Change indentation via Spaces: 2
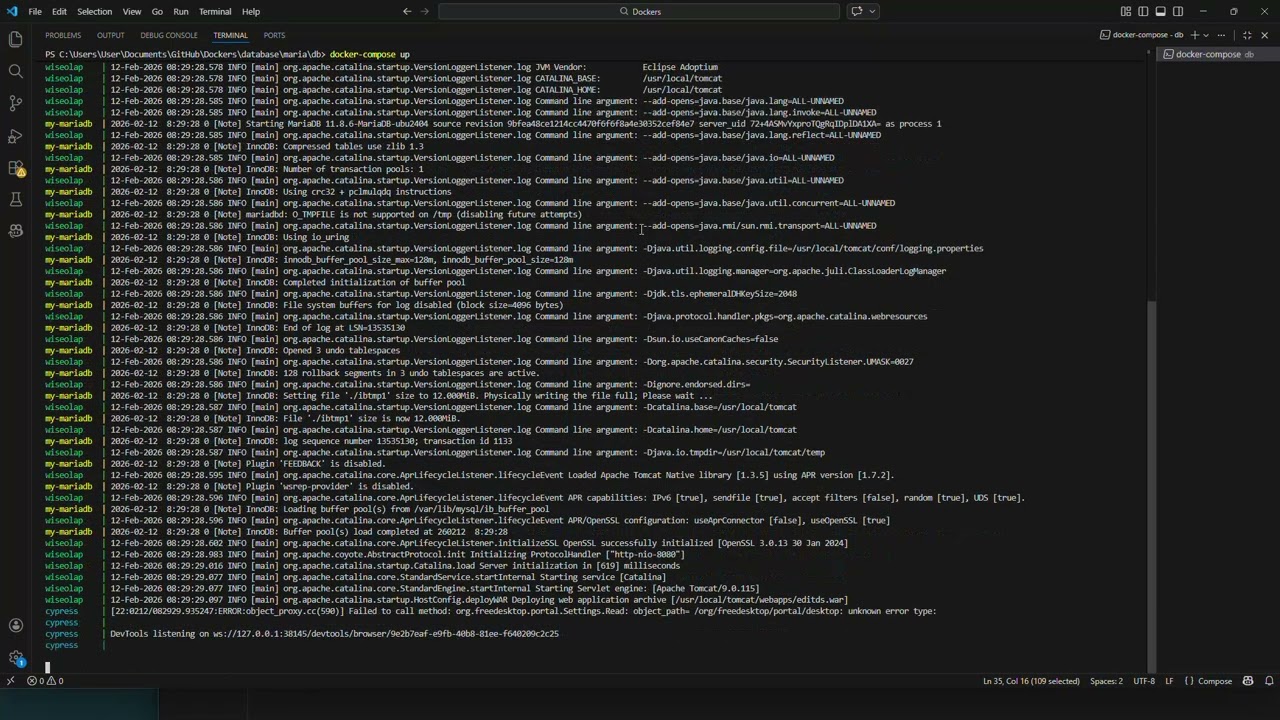This screenshot has height=720, width=1280. 1106,681
